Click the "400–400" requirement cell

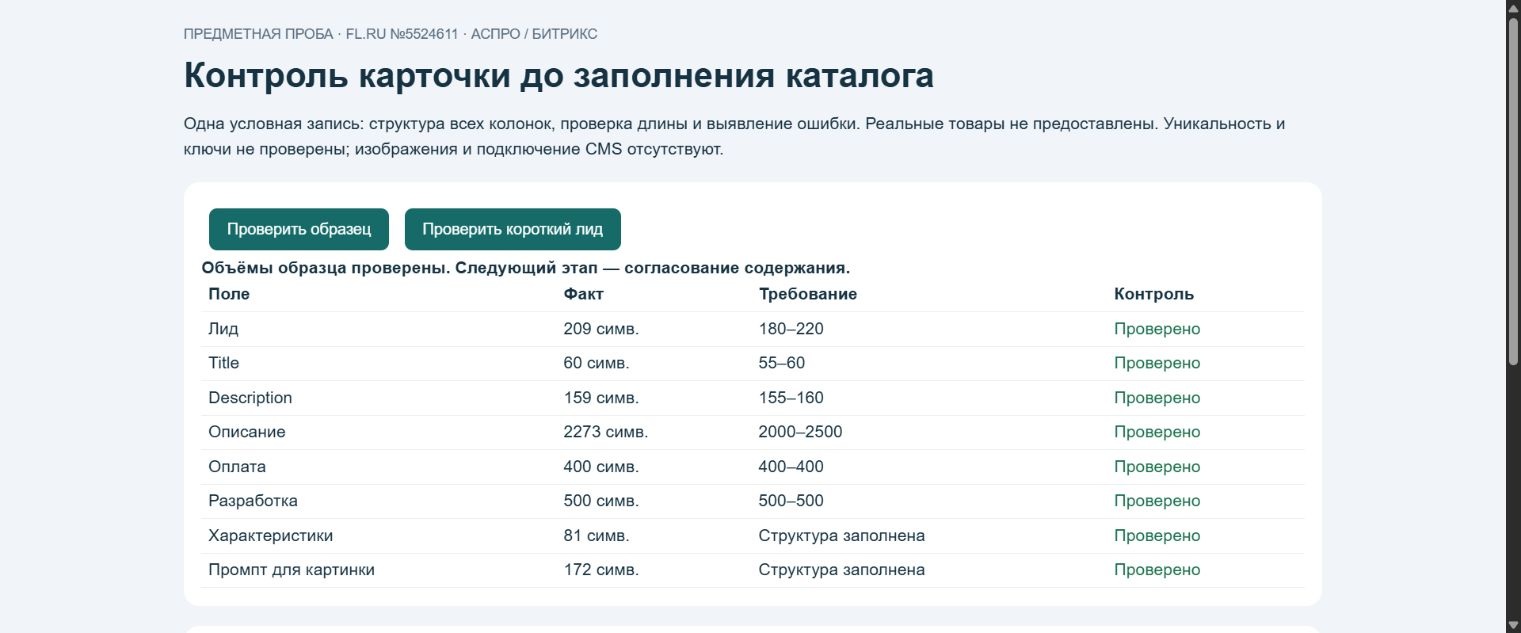click(x=791, y=467)
